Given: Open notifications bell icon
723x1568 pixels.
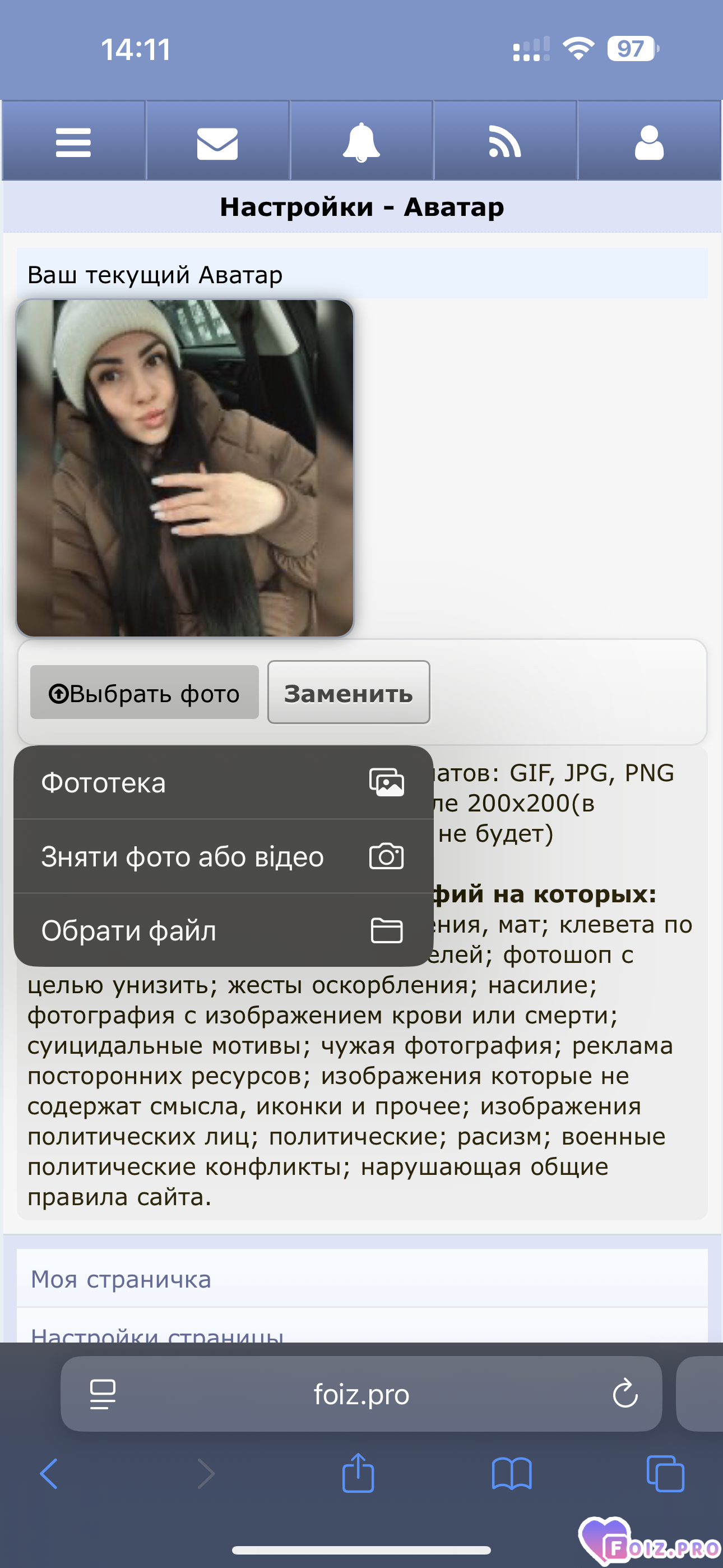Looking at the screenshot, I should [361, 142].
